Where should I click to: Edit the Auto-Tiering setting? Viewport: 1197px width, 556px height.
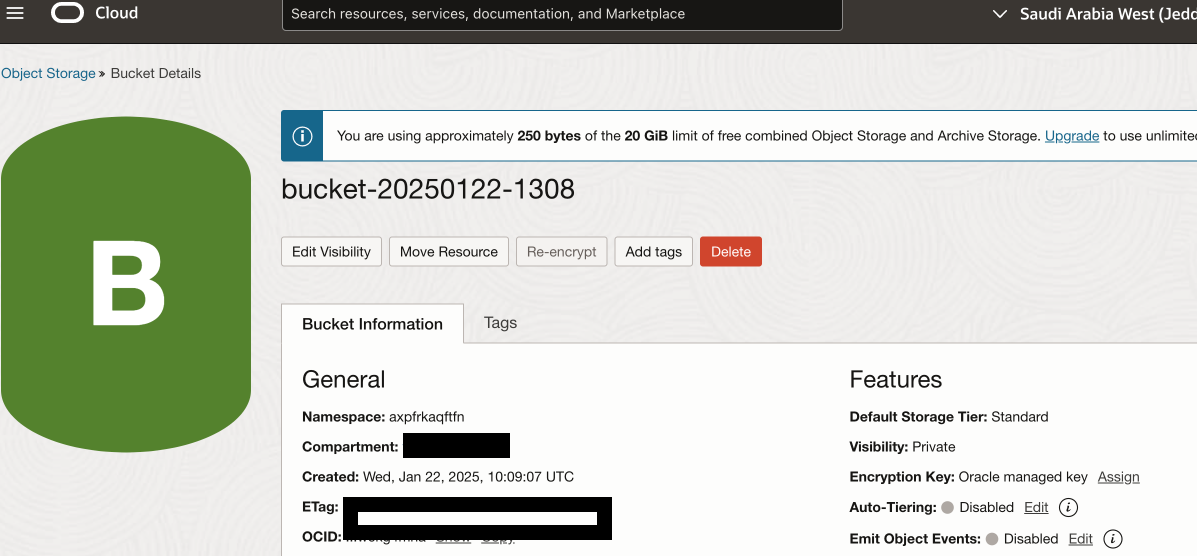click(1036, 507)
